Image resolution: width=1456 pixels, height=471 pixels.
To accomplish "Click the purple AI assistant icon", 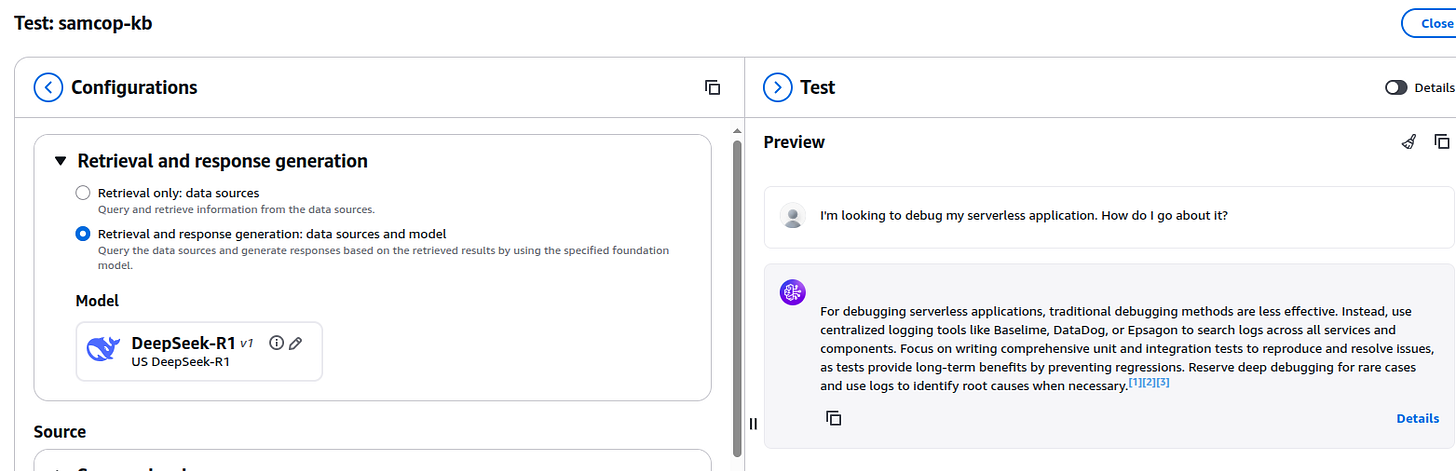I will click(x=793, y=292).
